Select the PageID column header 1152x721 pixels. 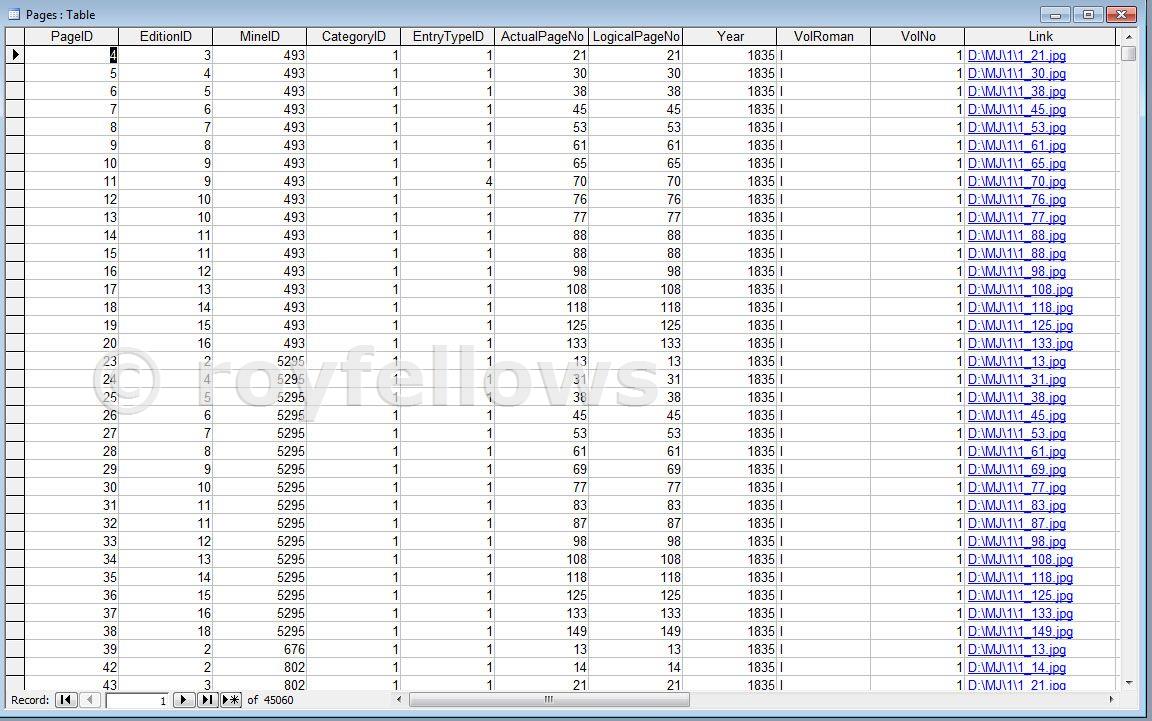(71, 36)
